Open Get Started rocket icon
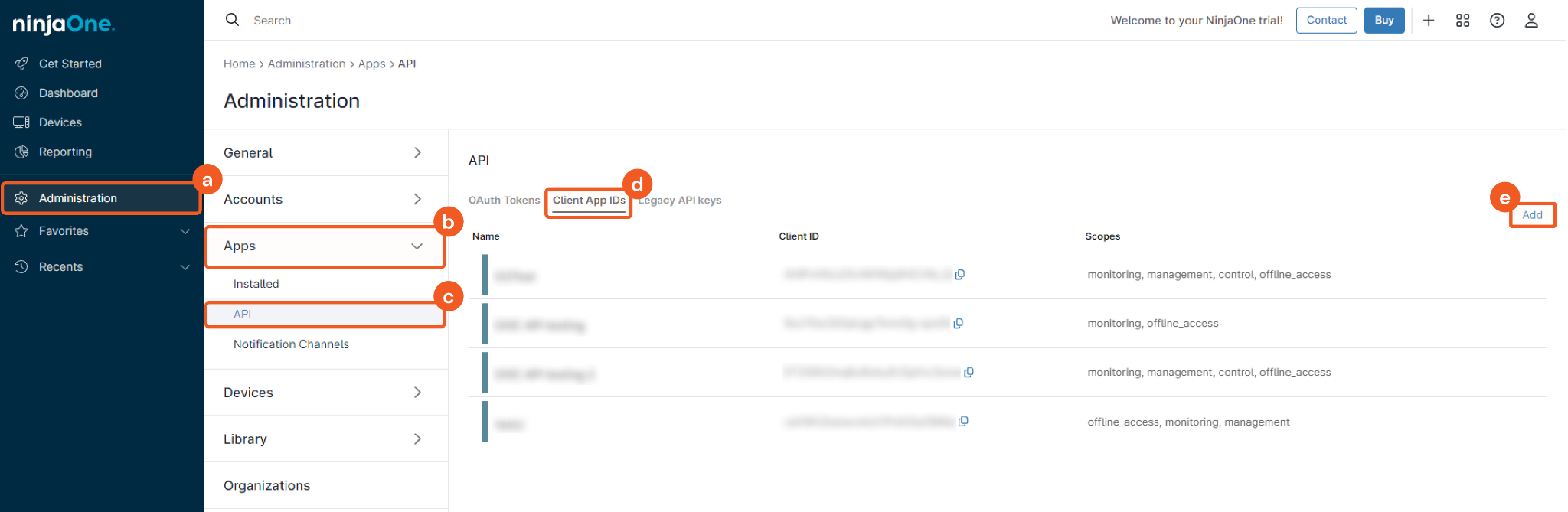 pos(21,64)
